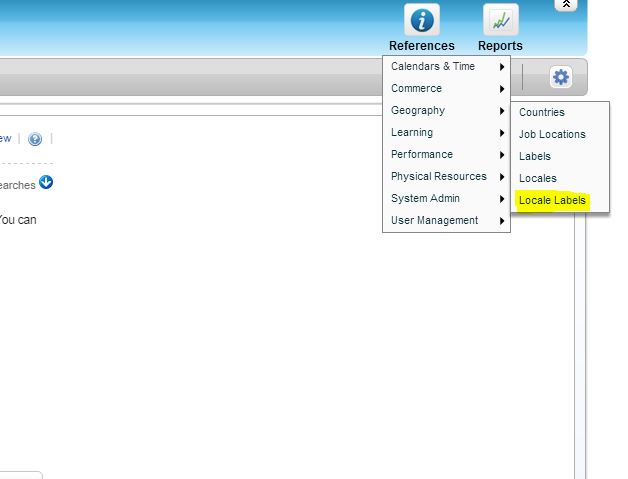The width and height of the screenshot is (628, 479).
Task: Open Calendars & Time submenu
Action: [x=447, y=66]
